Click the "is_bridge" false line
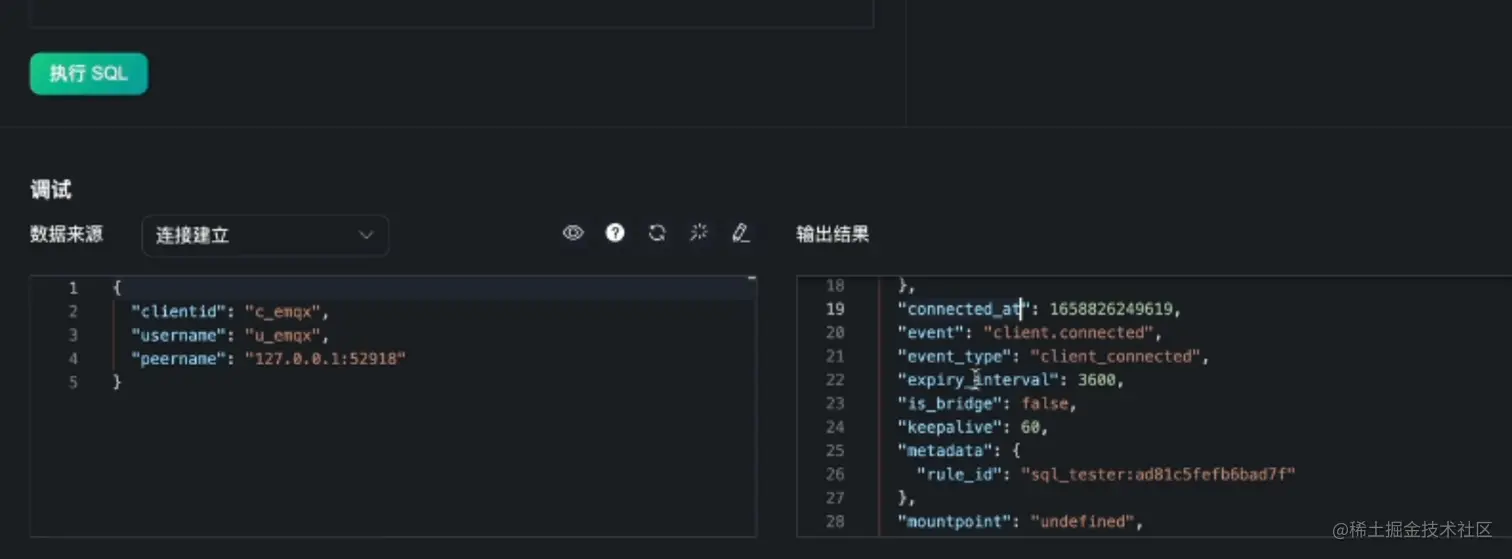 tap(987, 403)
